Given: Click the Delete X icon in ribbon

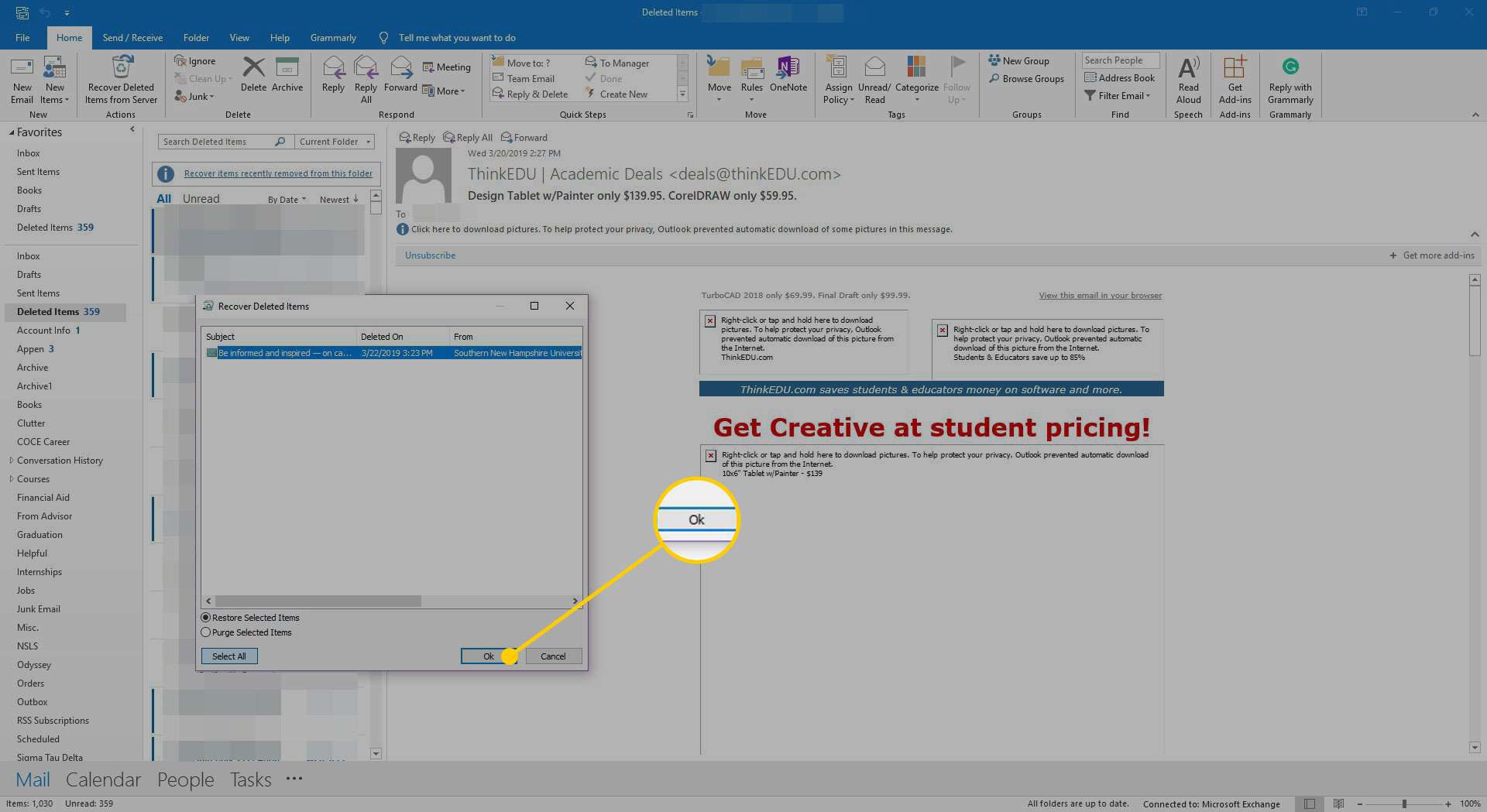Looking at the screenshot, I should (x=253, y=67).
